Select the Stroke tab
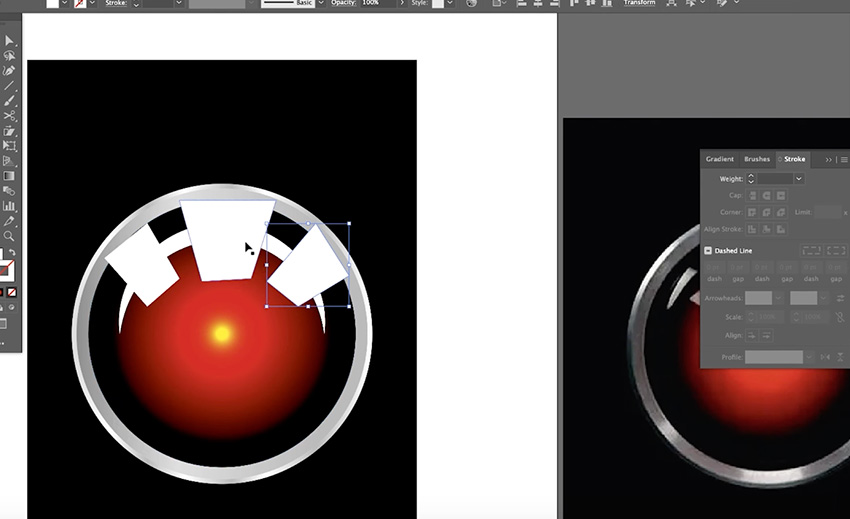The height and width of the screenshot is (519, 850). pyautogui.click(x=794, y=159)
